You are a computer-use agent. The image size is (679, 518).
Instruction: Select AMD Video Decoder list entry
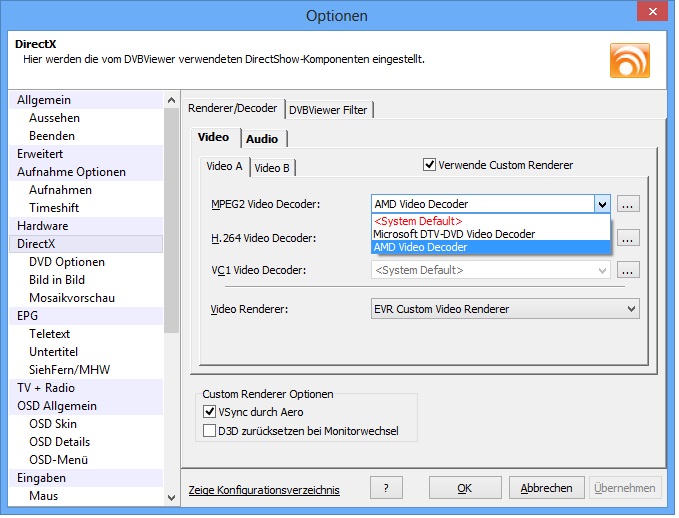click(493, 248)
